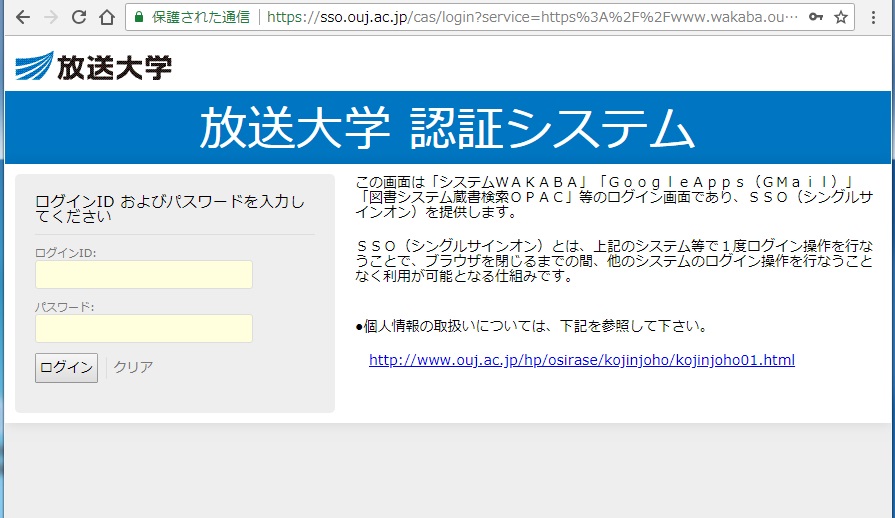
Task: Click the クリア button
Action: [x=133, y=367]
